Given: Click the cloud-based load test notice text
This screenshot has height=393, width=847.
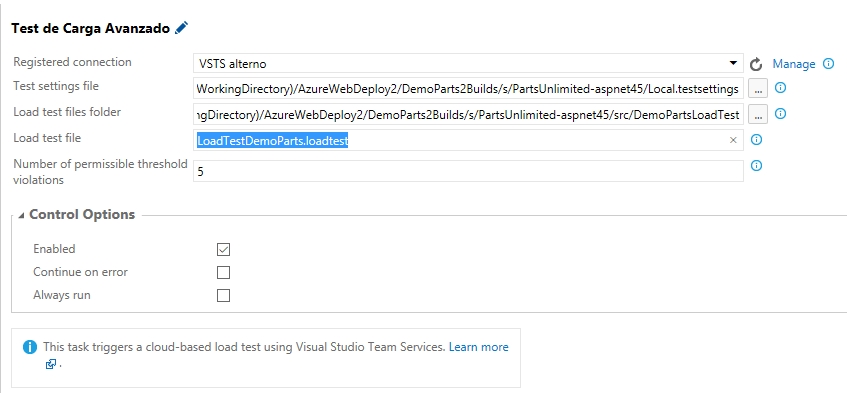Looking at the screenshot, I should [x=244, y=347].
